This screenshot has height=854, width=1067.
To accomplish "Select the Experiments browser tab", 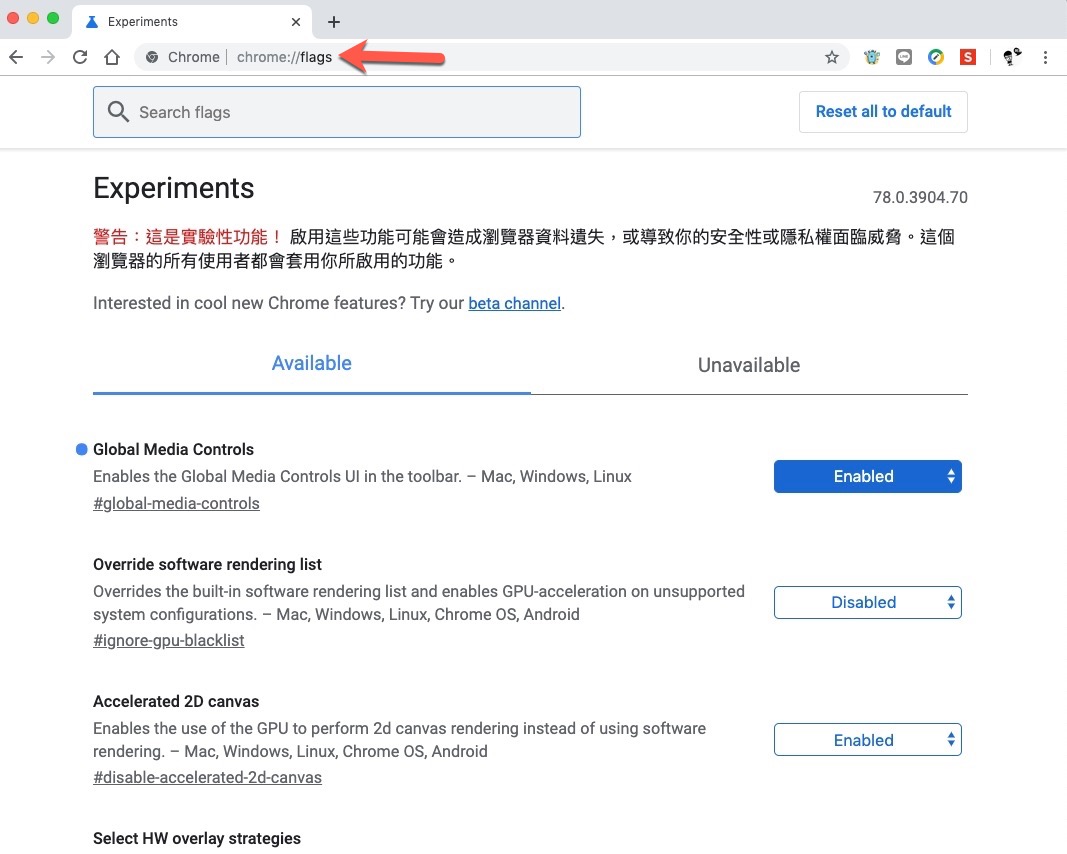I will pyautogui.click(x=192, y=22).
